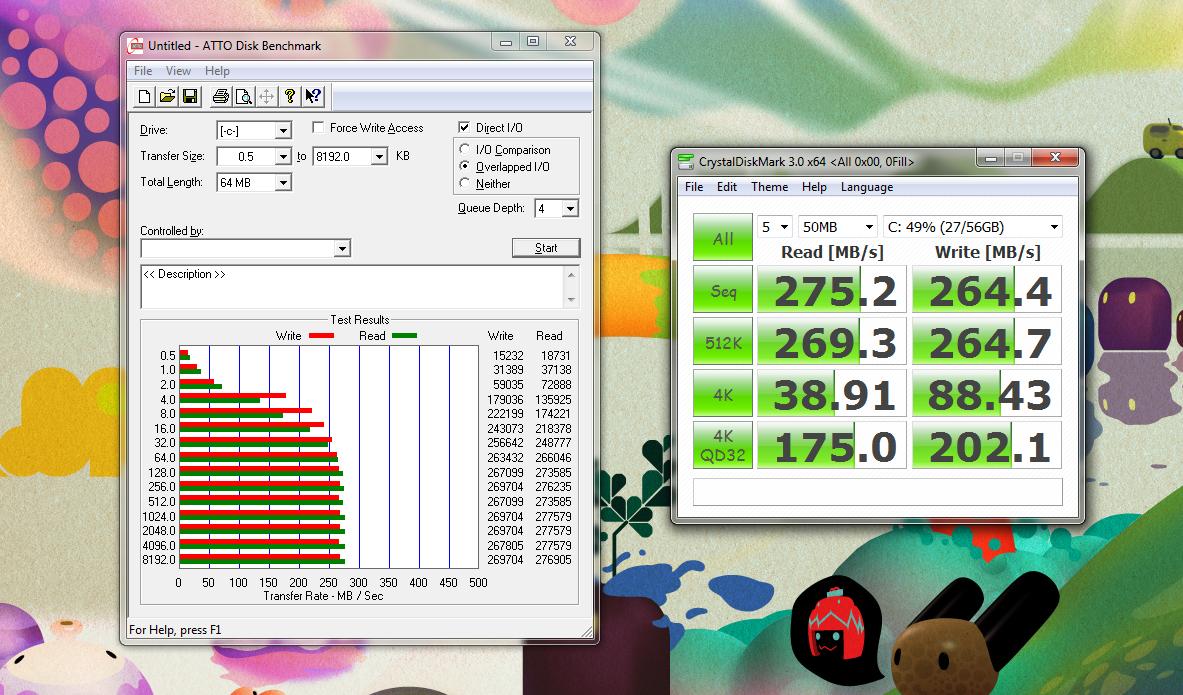
Task: Click the 4K write value 88.43
Action: 987,394
